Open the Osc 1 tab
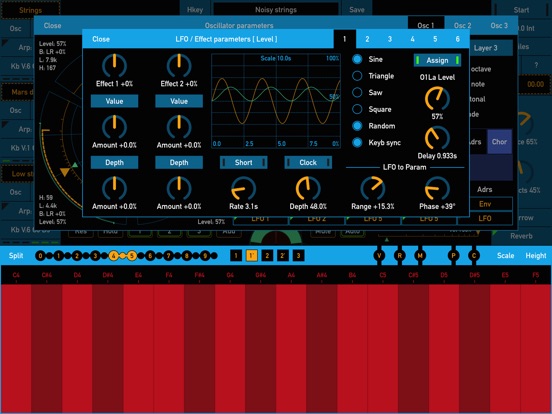This screenshot has width=552, height=414. pos(426,25)
